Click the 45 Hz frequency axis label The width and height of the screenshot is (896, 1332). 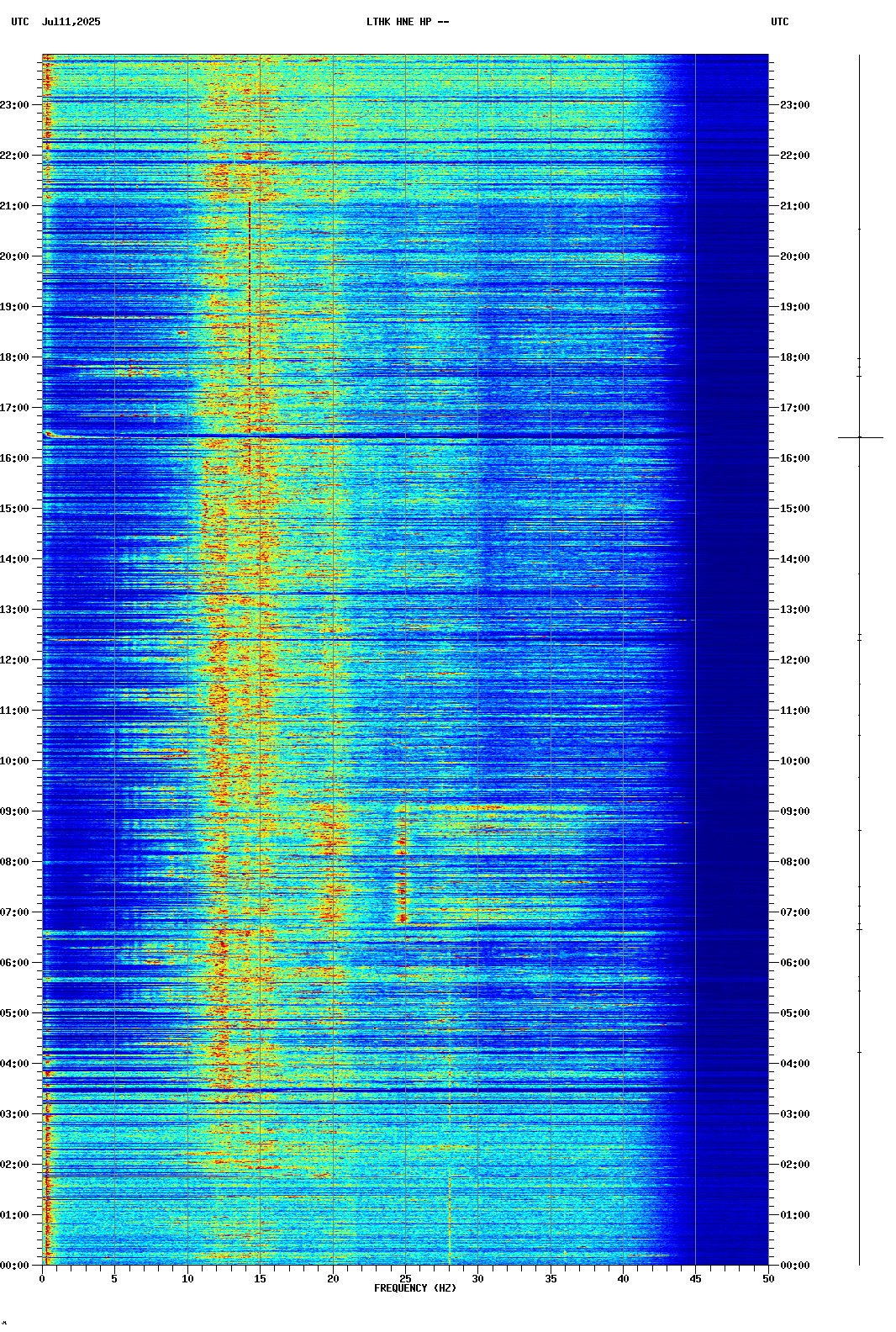[x=695, y=1279]
